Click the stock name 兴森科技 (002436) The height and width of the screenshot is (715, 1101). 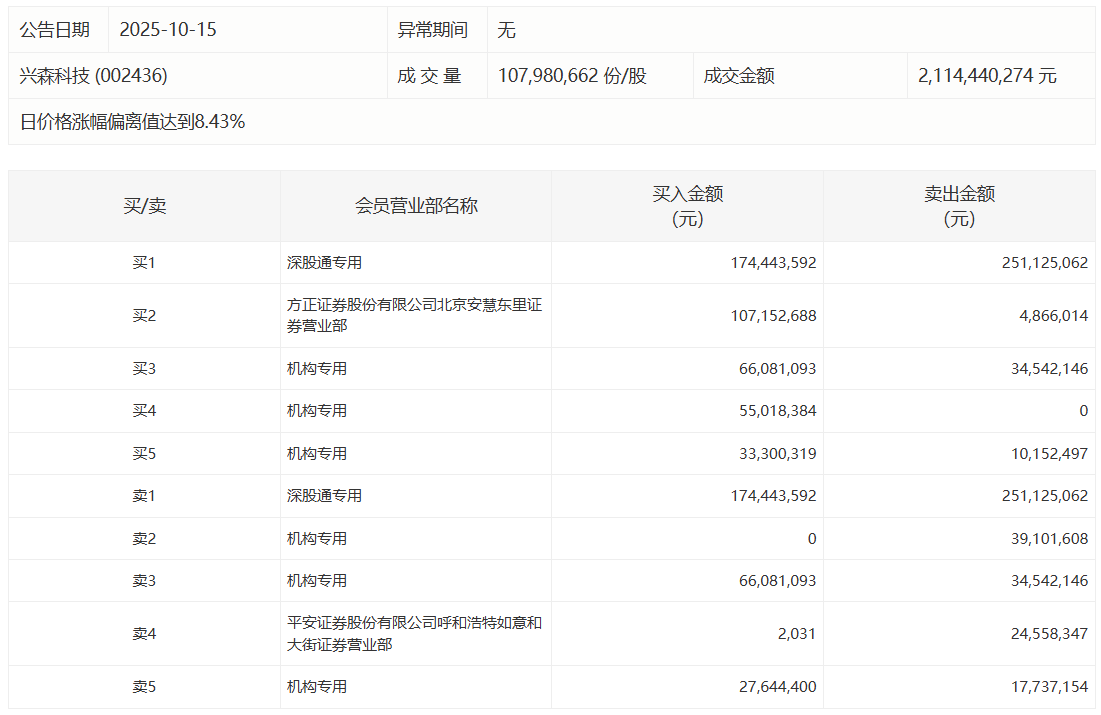(93, 76)
